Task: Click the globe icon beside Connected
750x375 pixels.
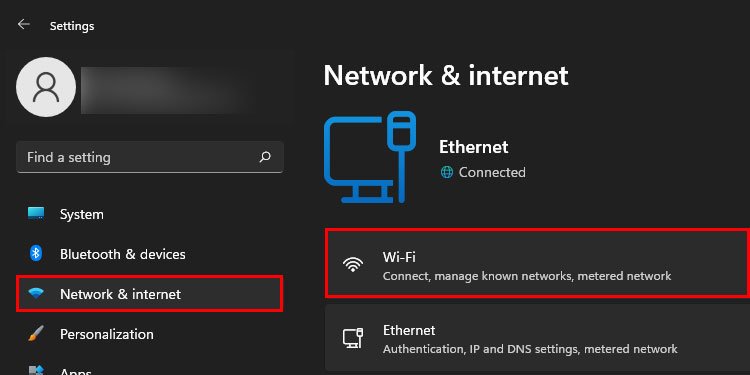Action: pos(447,172)
